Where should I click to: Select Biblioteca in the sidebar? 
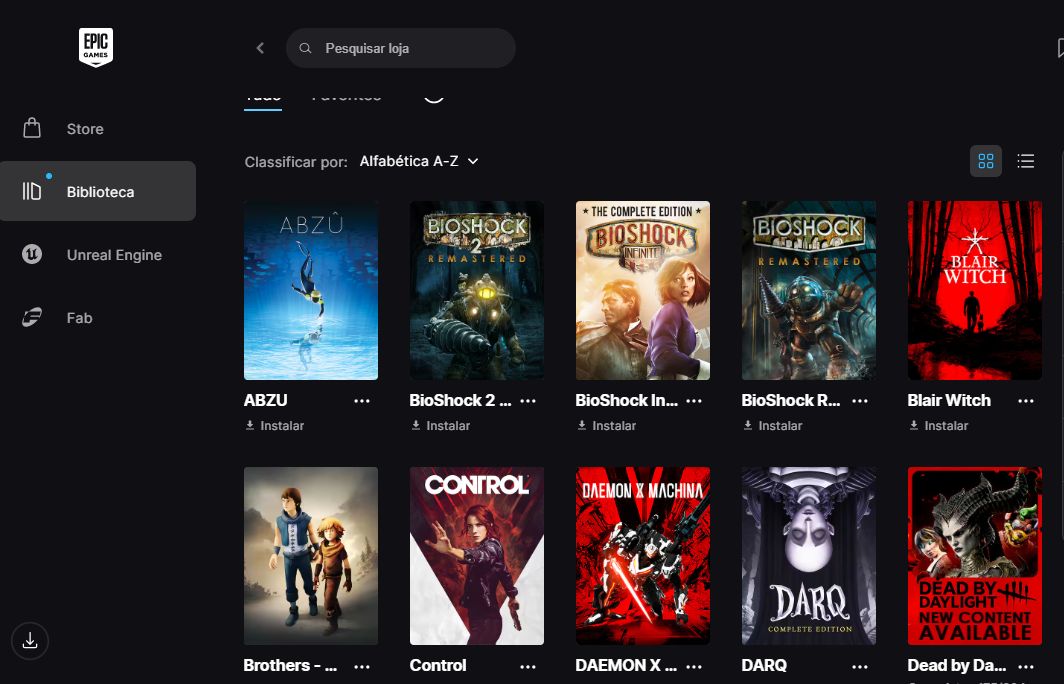[x=100, y=192]
